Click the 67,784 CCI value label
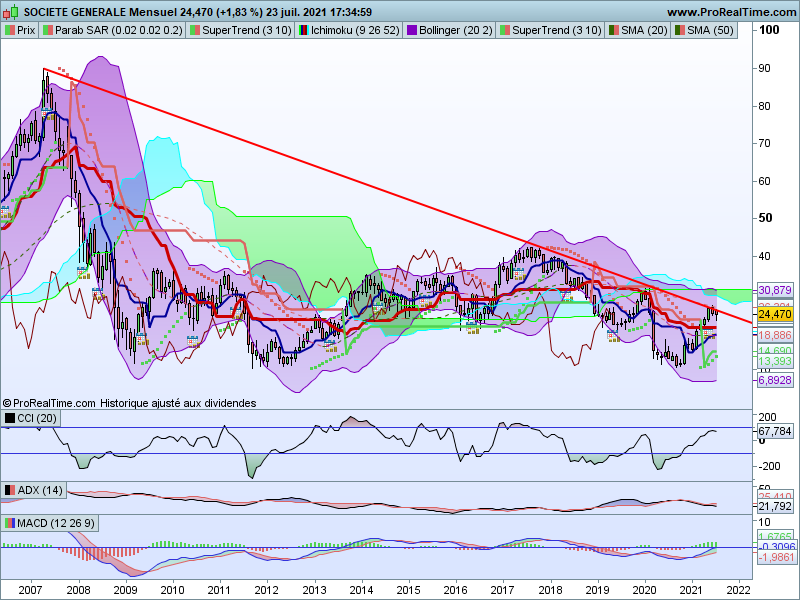The image size is (800, 600). 774,431
